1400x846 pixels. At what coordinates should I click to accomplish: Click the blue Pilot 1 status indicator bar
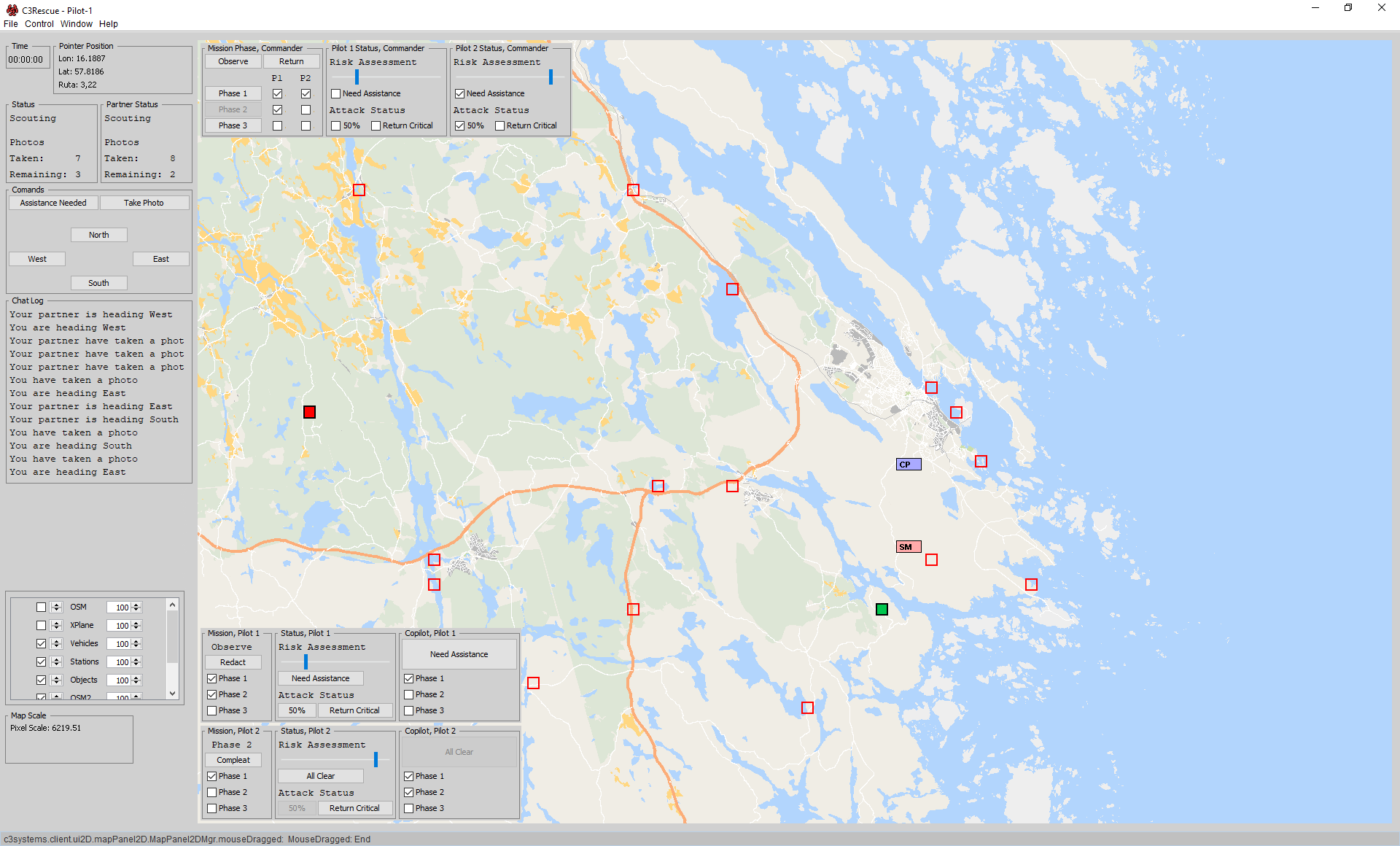click(357, 77)
